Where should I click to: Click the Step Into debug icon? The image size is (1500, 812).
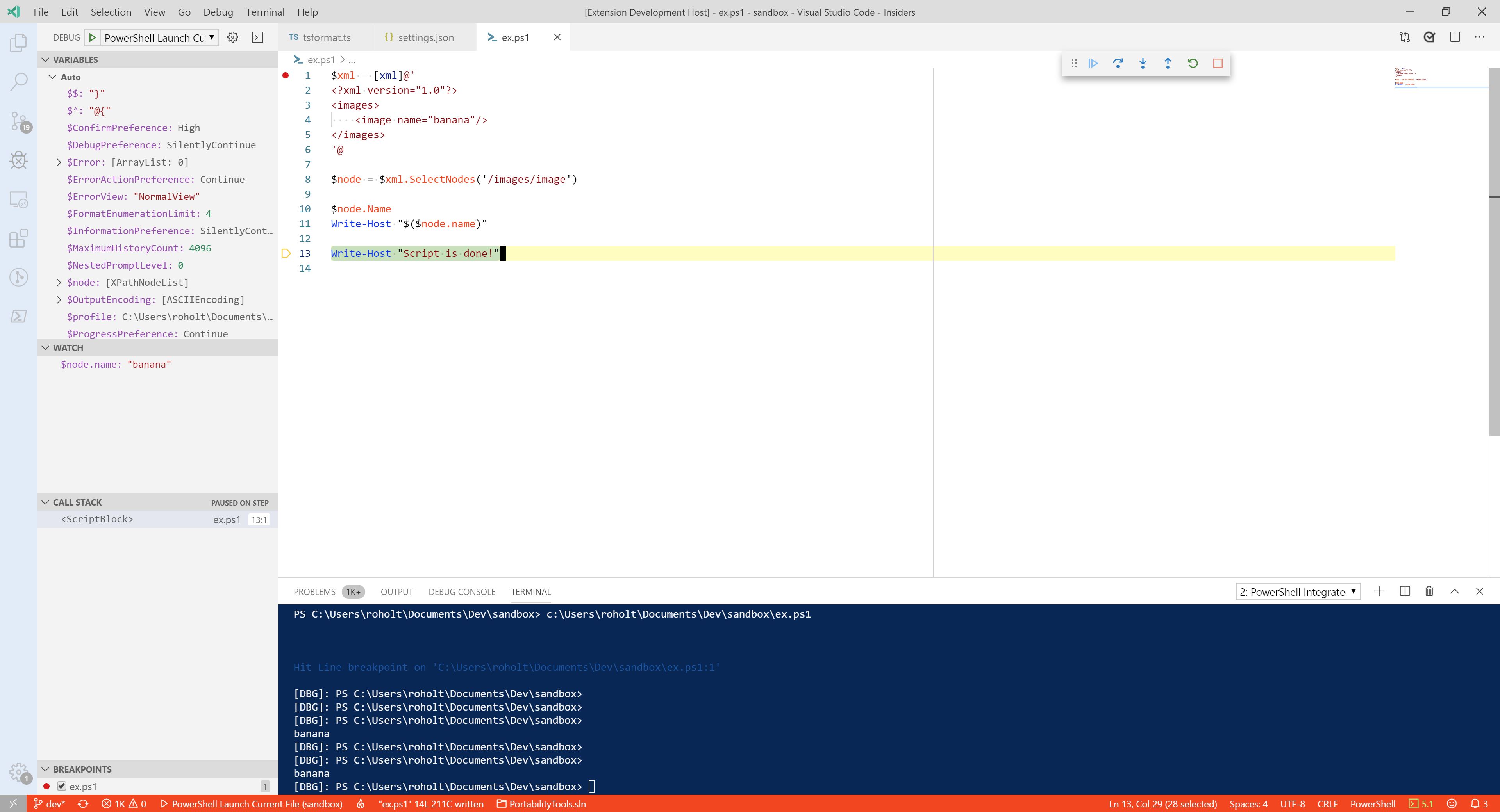[x=1143, y=63]
